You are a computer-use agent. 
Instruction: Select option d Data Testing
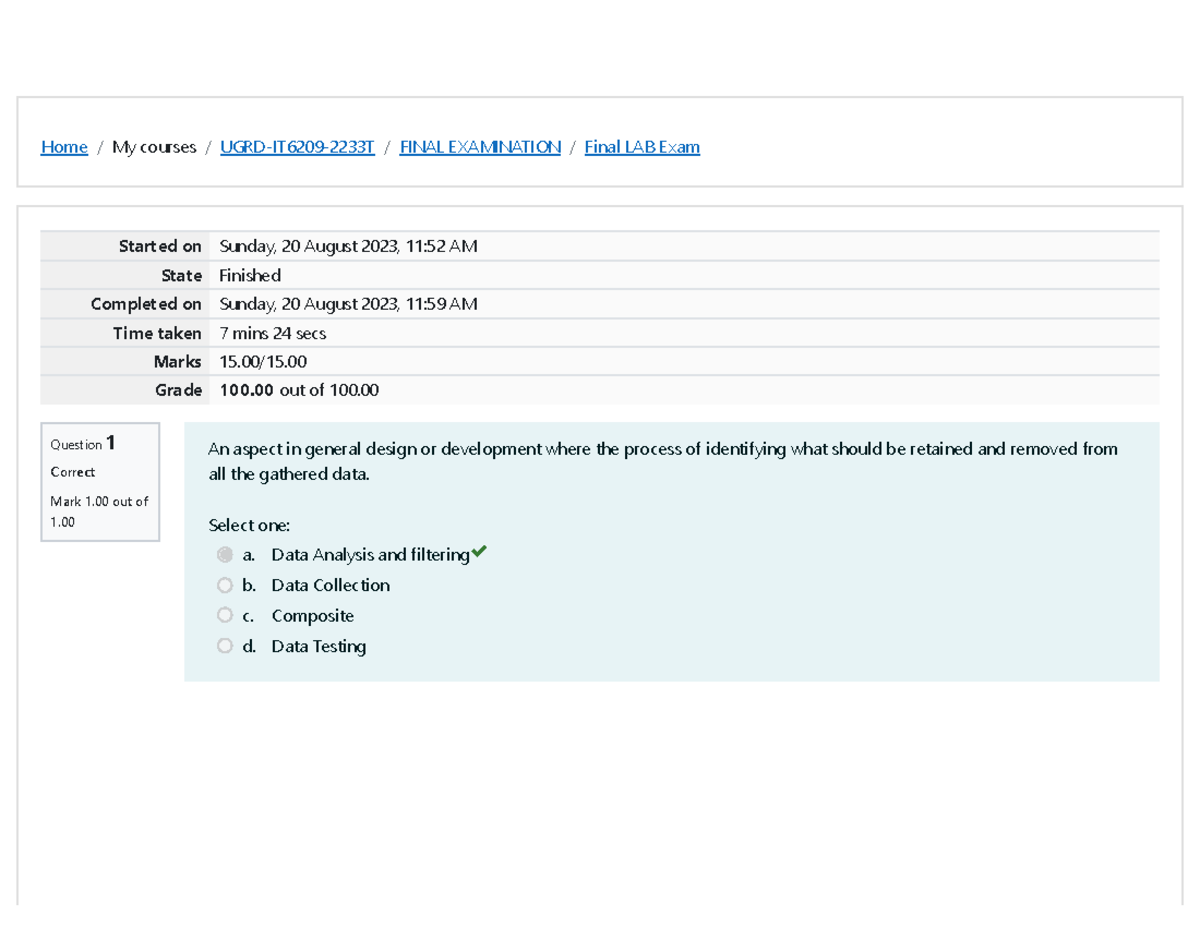[225, 645]
